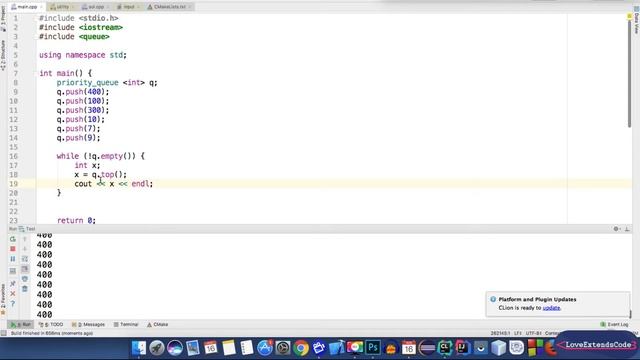Open the CMake tool window tab
640x360 pixels.
[x=158, y=324]
